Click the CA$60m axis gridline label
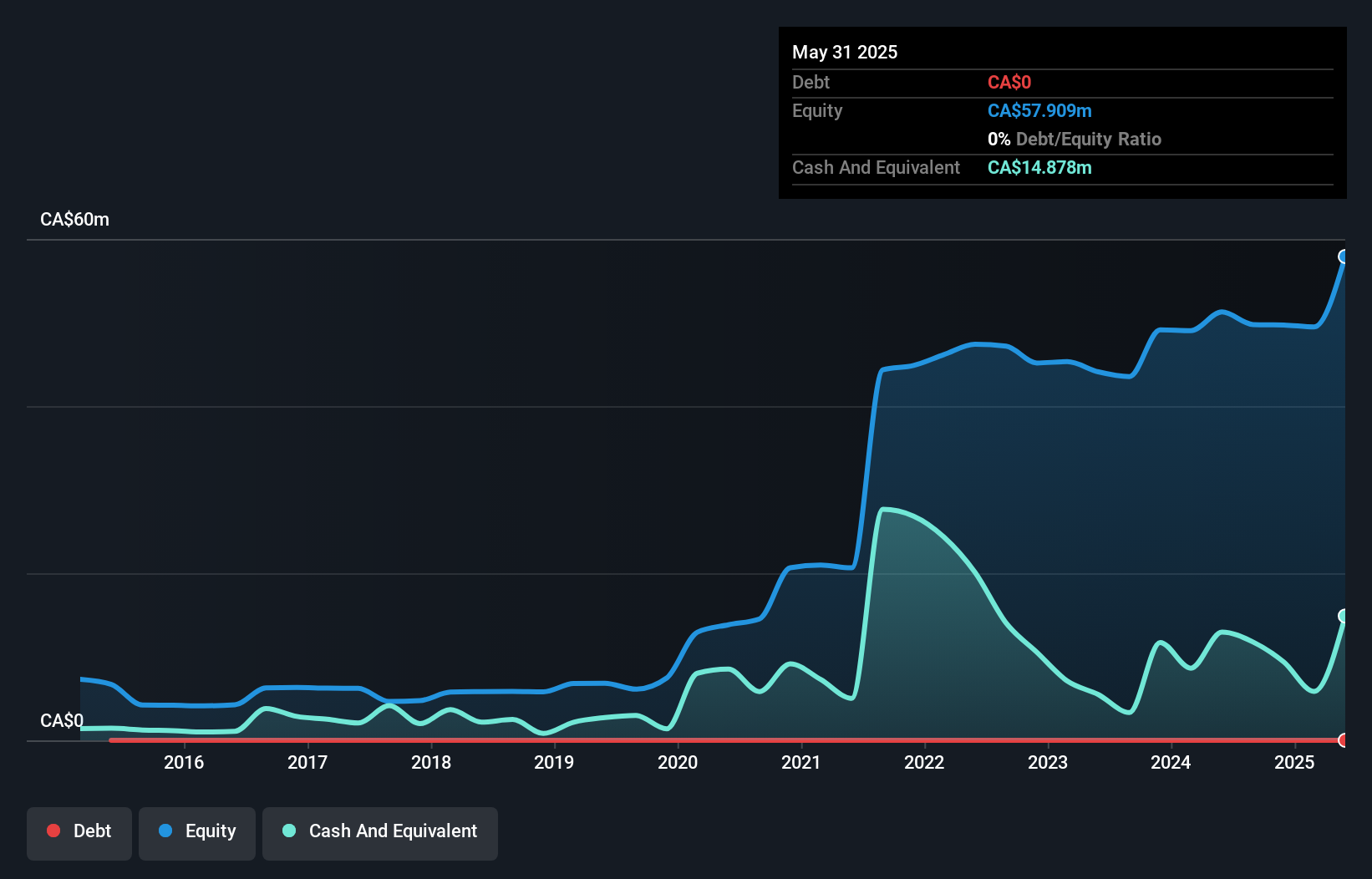This screenshot has height=879, width=1372. click(74, 219)
